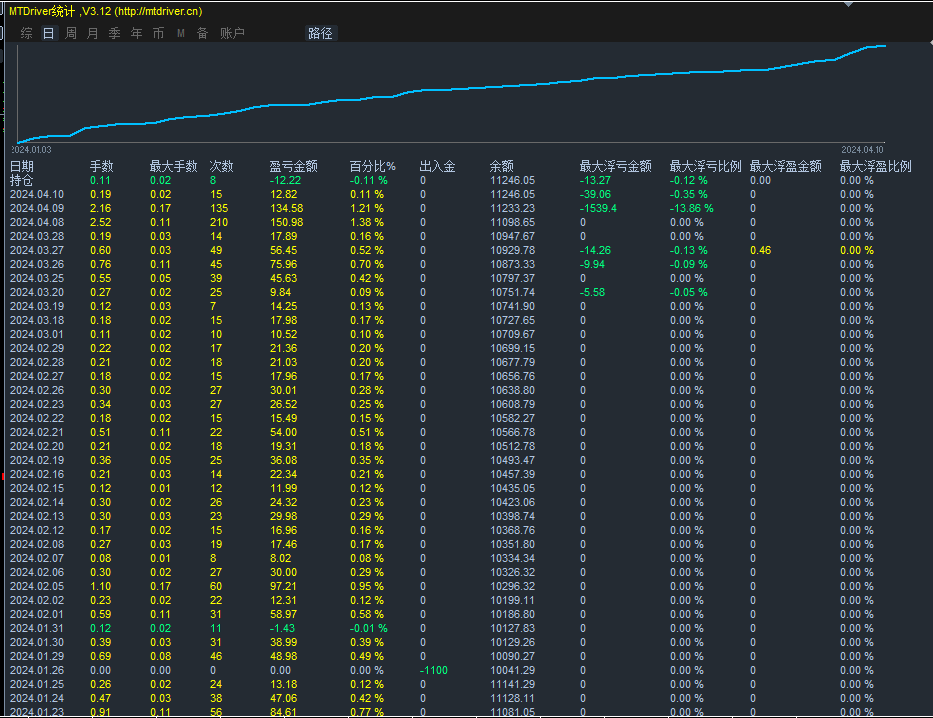
Task: Select the 周 weekly statistics icon
Action: 68,32
